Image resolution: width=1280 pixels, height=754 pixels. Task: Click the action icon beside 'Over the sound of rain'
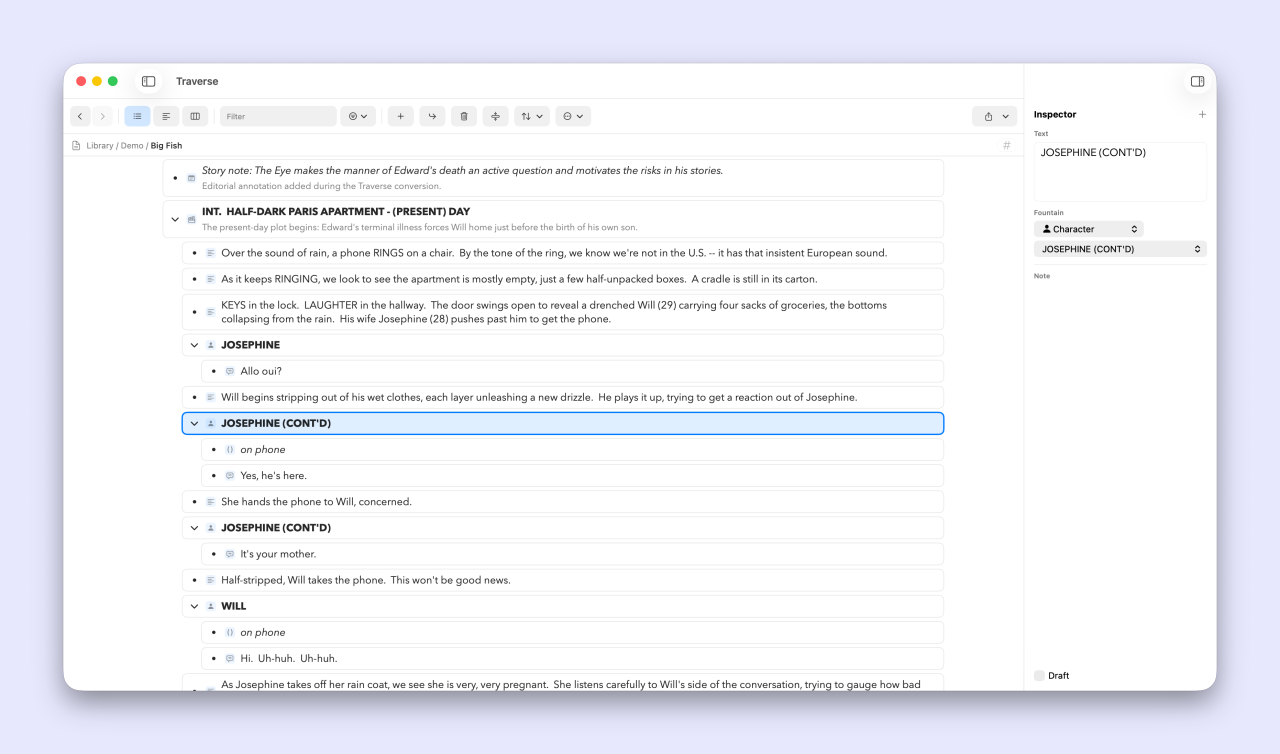(211, 253)
